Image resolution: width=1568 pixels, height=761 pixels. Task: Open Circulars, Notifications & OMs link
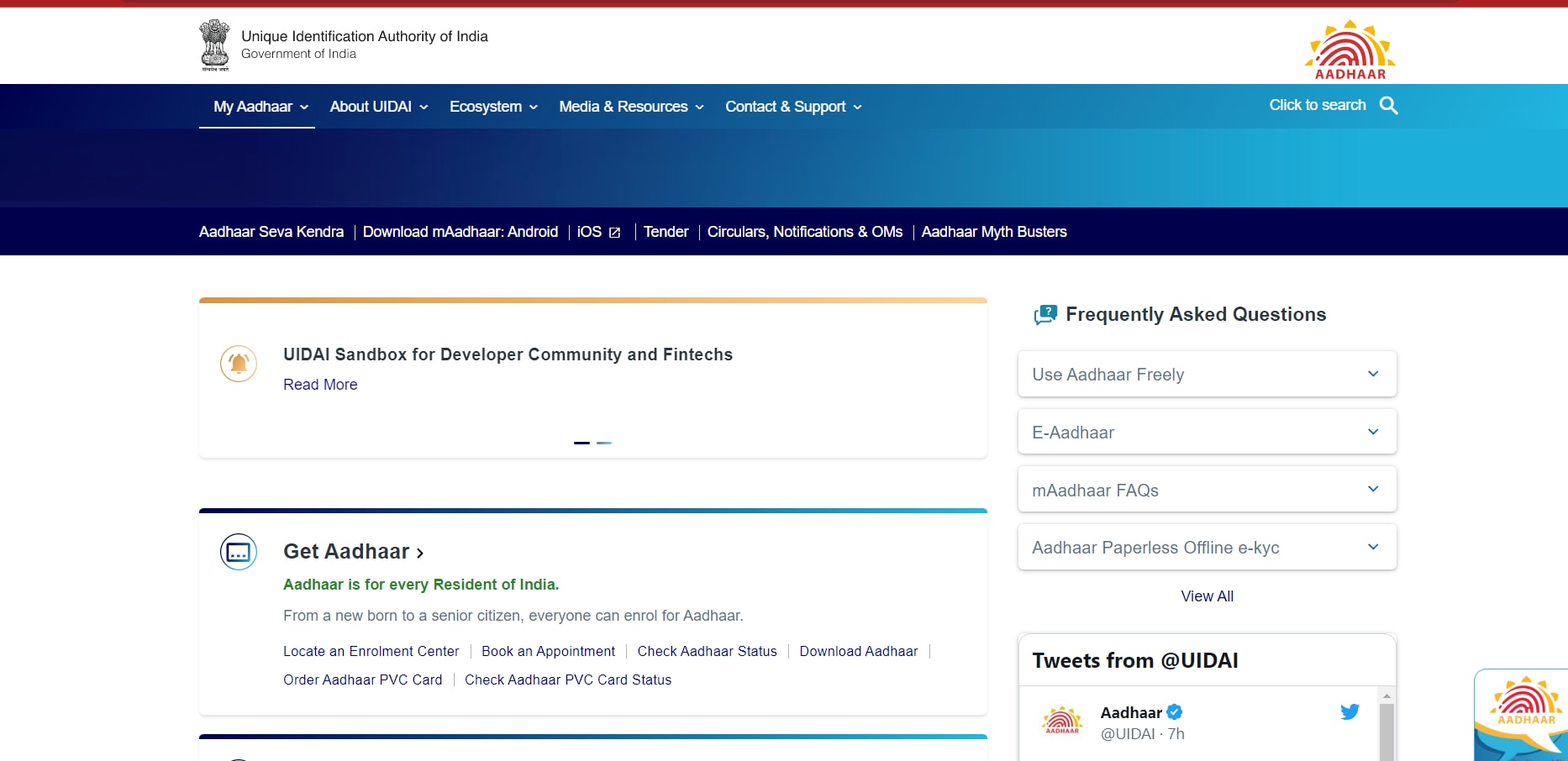click(x=805, y=232)
